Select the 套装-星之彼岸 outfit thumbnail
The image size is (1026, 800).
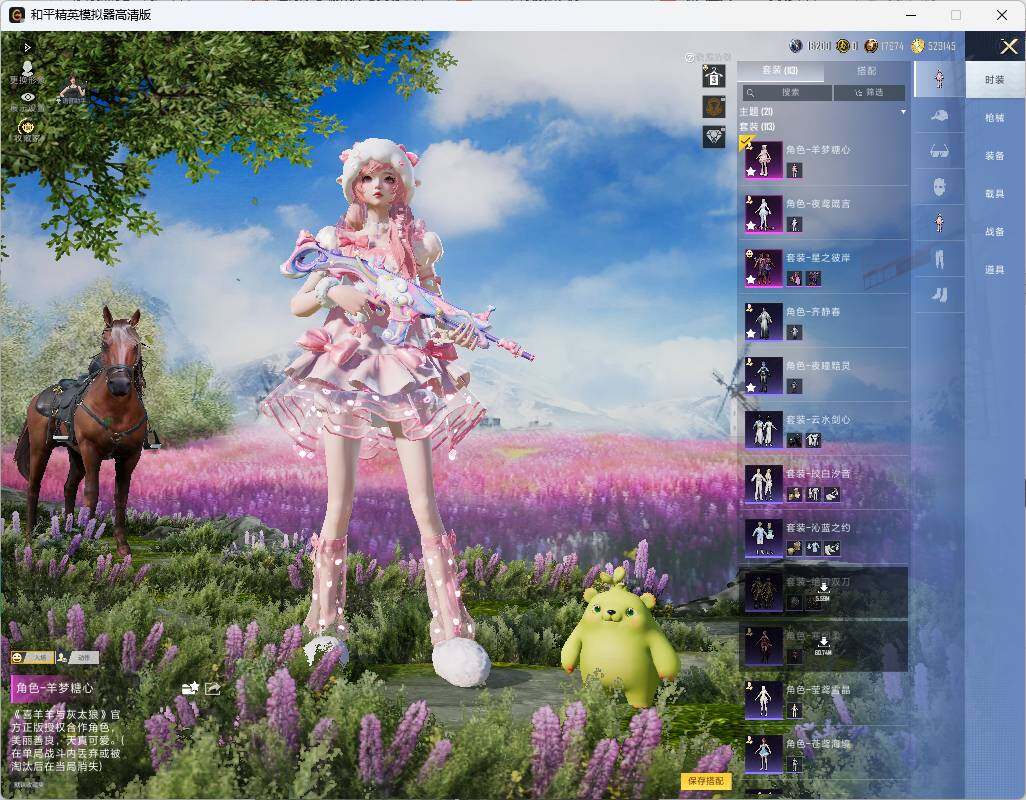point(764,268)
